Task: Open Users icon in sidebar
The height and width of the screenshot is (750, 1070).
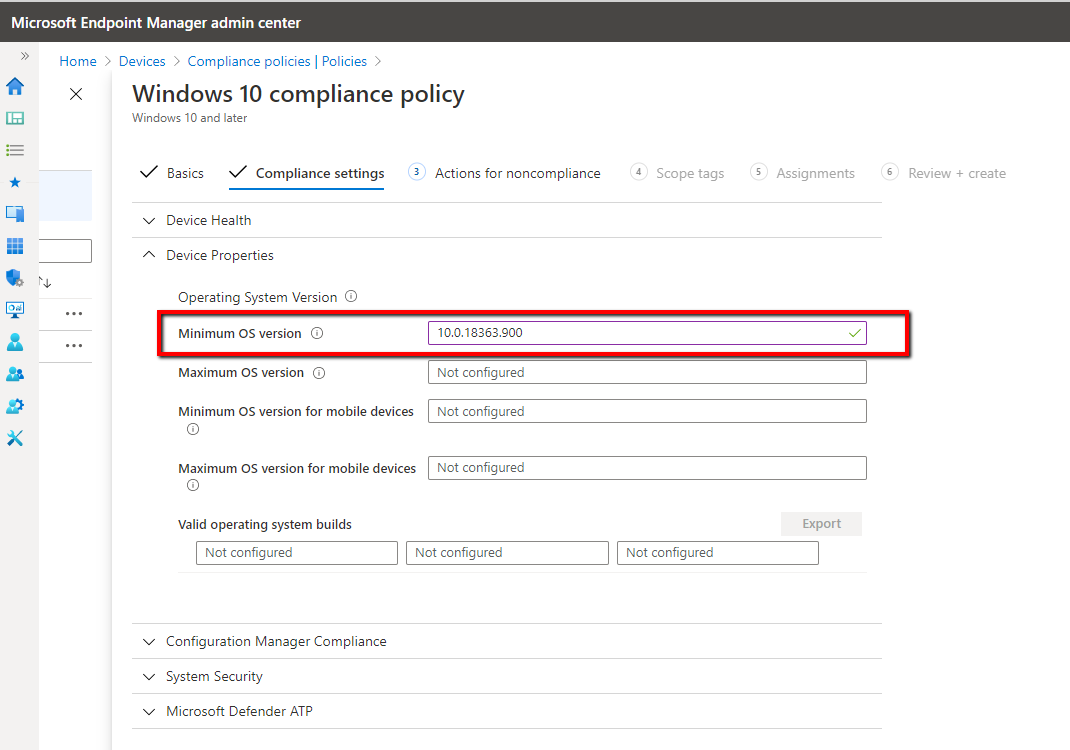Action: (x=15, y=342)
